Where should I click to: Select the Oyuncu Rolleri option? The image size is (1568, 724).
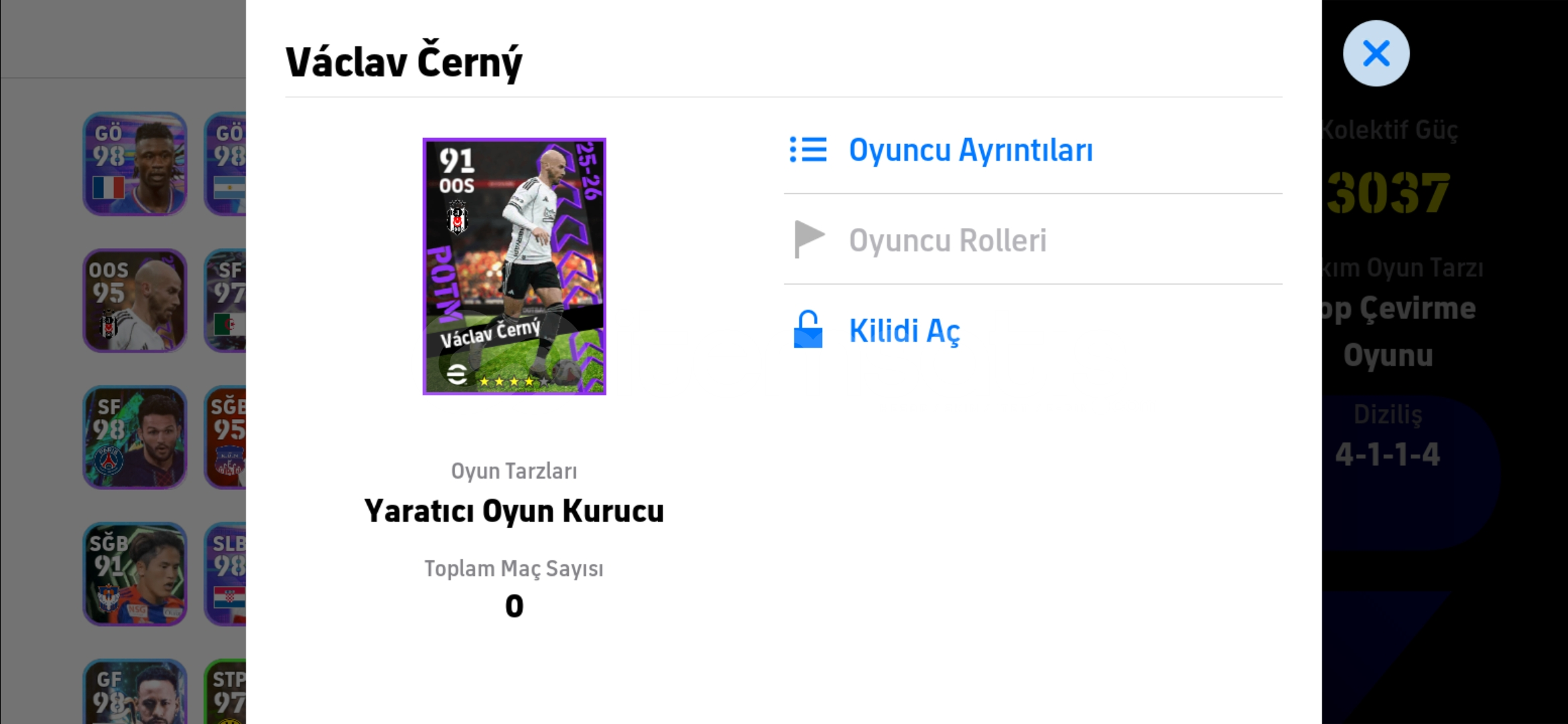click(1033, 239)
